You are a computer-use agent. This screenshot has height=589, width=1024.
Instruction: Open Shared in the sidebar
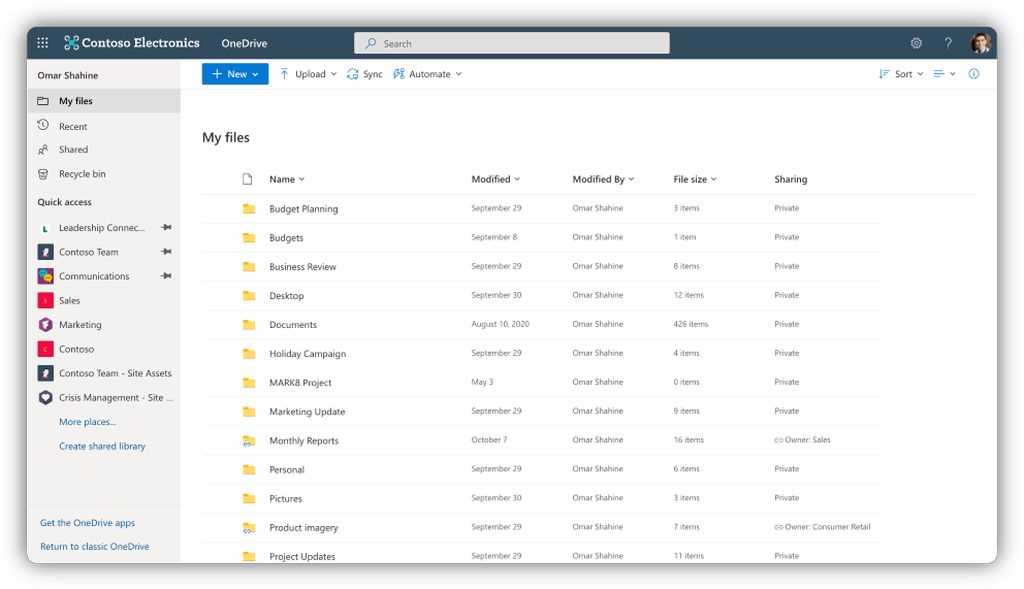[73, 150]
